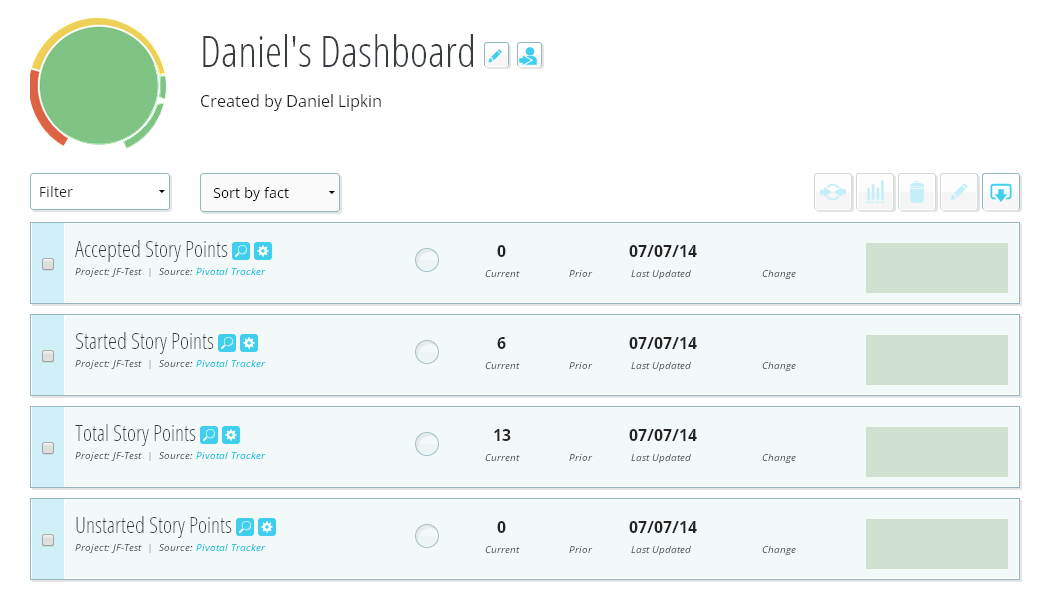Open magnifier for Accepted Story Points

click(241, 251)
